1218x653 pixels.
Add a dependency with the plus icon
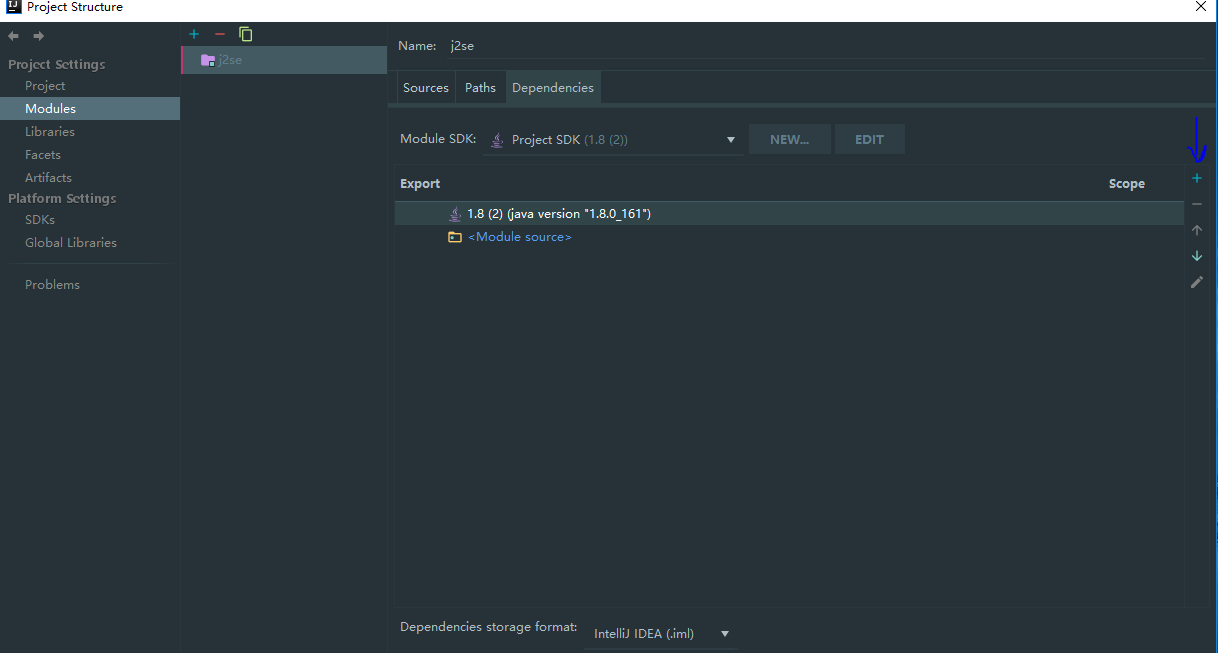click(x=1197, y=178)
